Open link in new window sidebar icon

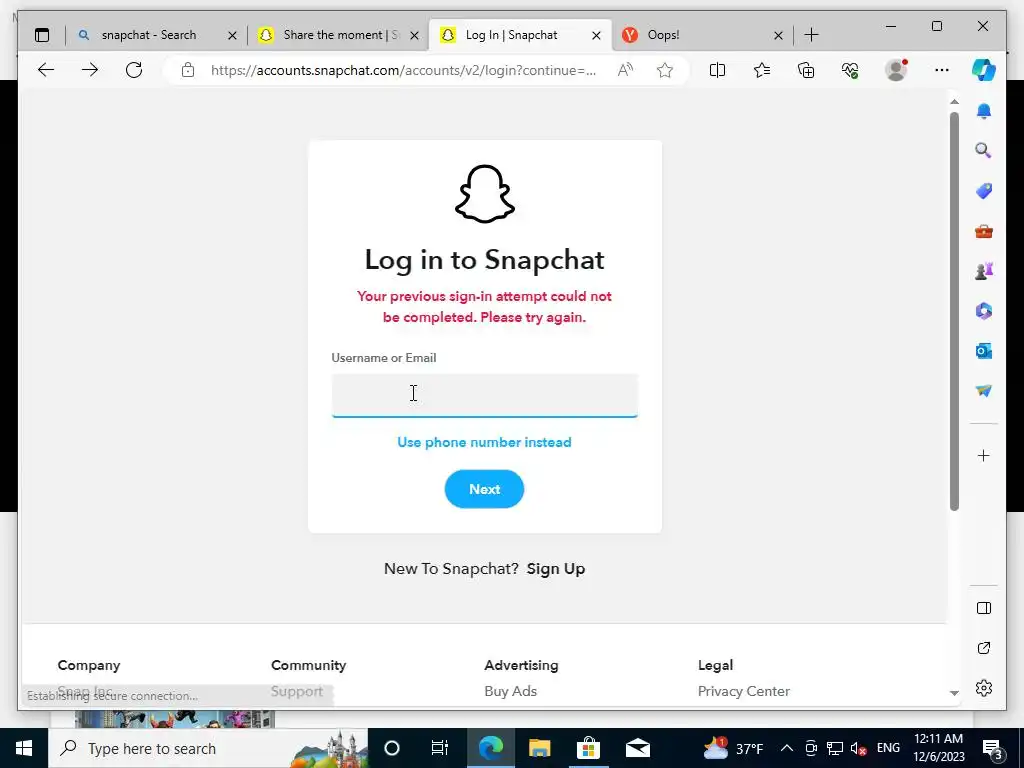[x=984, y=648]
